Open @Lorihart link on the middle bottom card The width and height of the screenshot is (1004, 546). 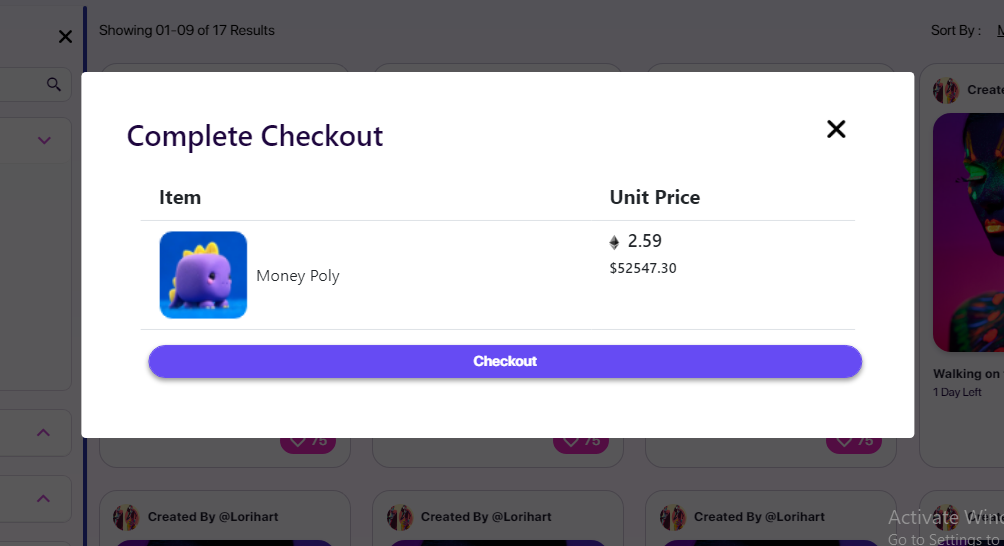517,517
